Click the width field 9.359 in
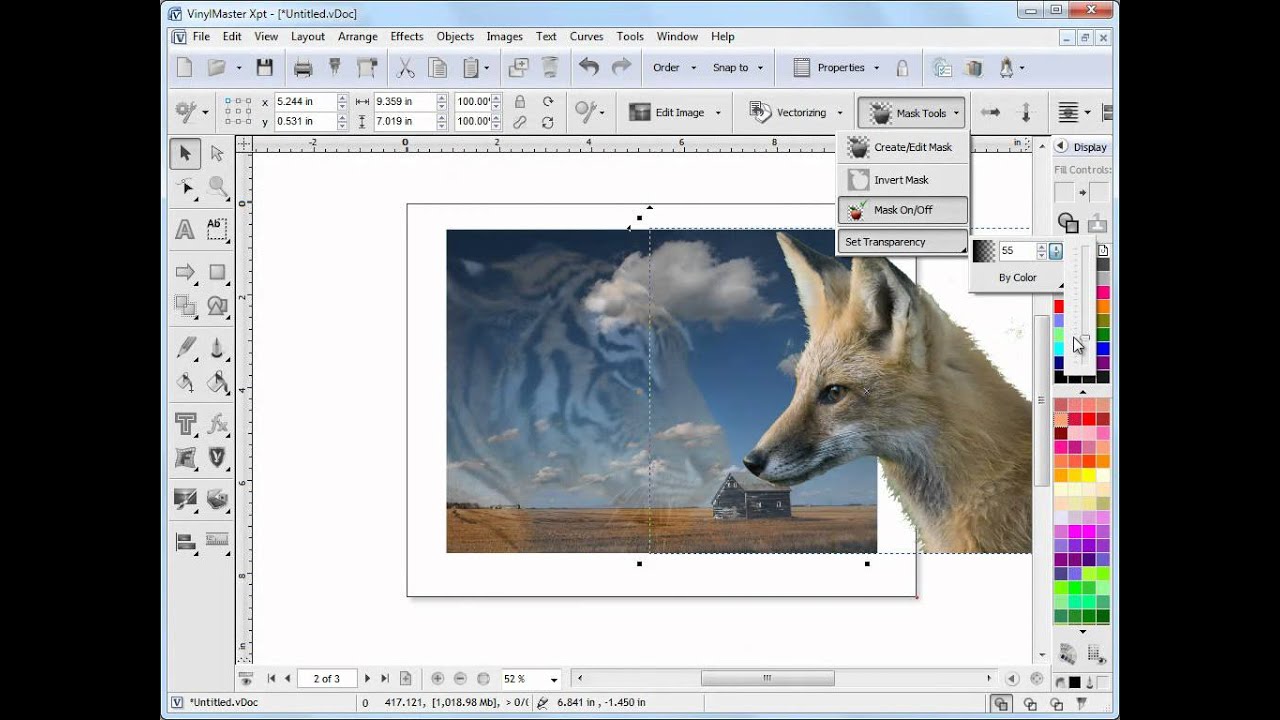1280x720 pixels. coord(404,101)
